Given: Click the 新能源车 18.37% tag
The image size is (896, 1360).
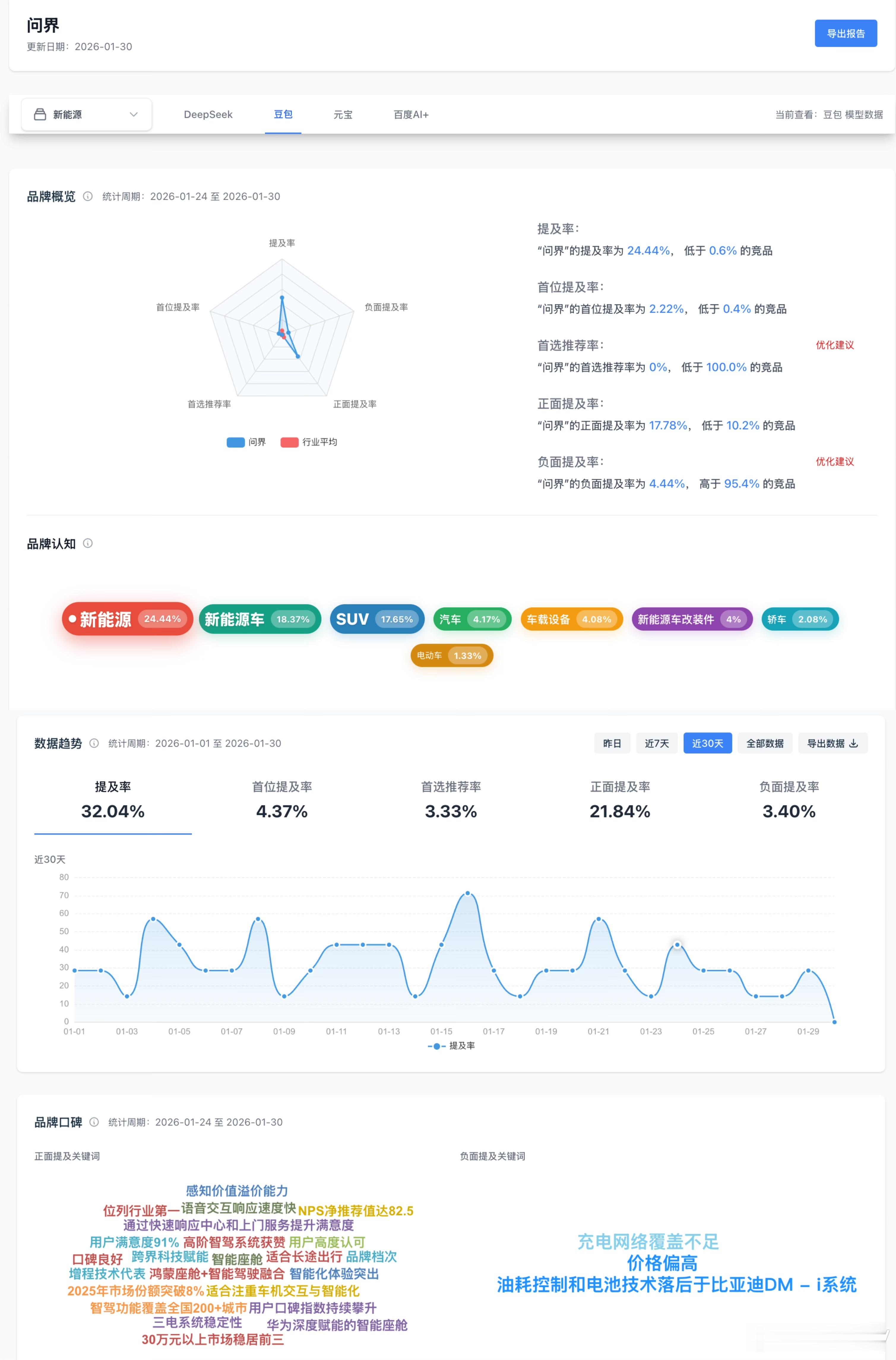Looking at the screenshot, I should pyautogui.click(x=259, y=619).
